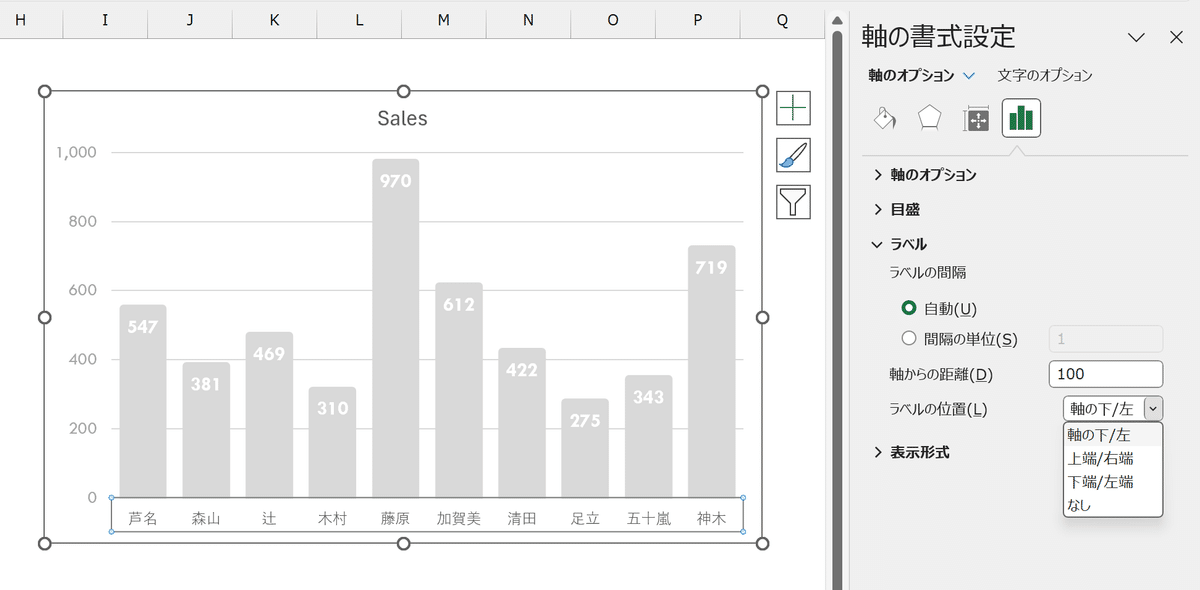Image resolution: width=1200 pixels, height=590 pixels.
Task: Open the task pane options chevron
Action: (1136, 38)
